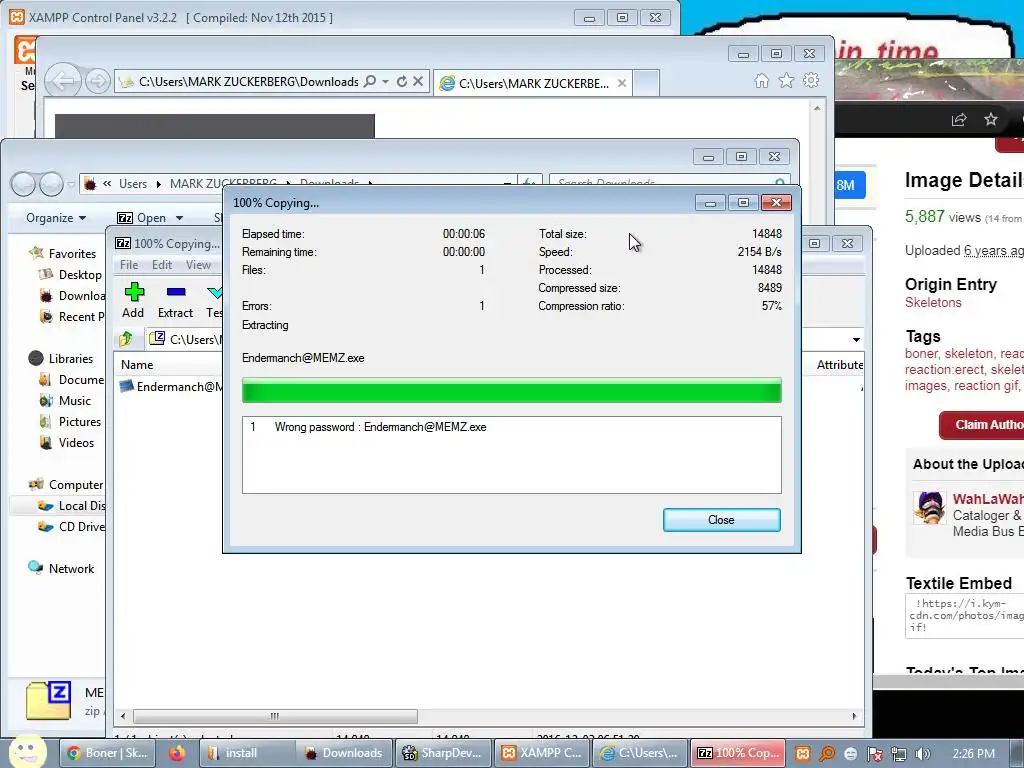This screenshot has height=768, width=1024.
Task: Click Internet Explorer back arrow button
Action: pos(63,82)
